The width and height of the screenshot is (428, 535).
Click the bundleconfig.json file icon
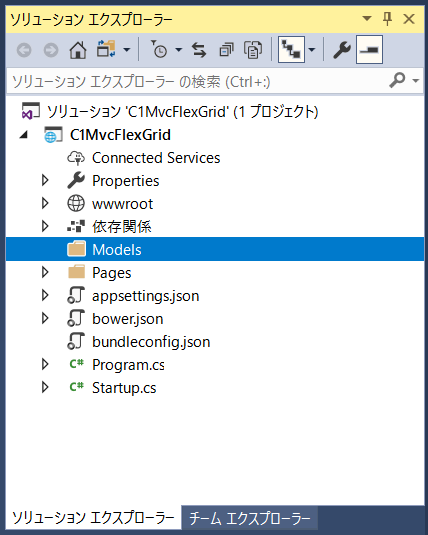tap(76, 341)
